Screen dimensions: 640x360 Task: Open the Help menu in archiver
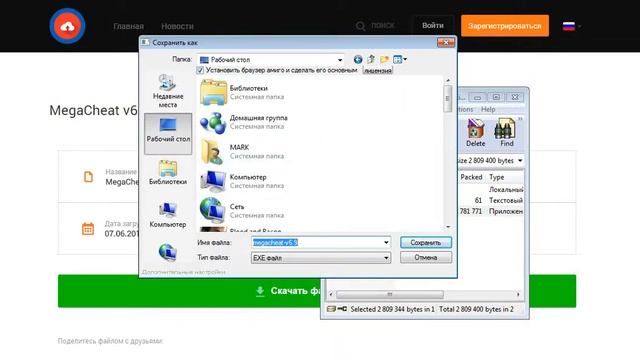(488, 109)
